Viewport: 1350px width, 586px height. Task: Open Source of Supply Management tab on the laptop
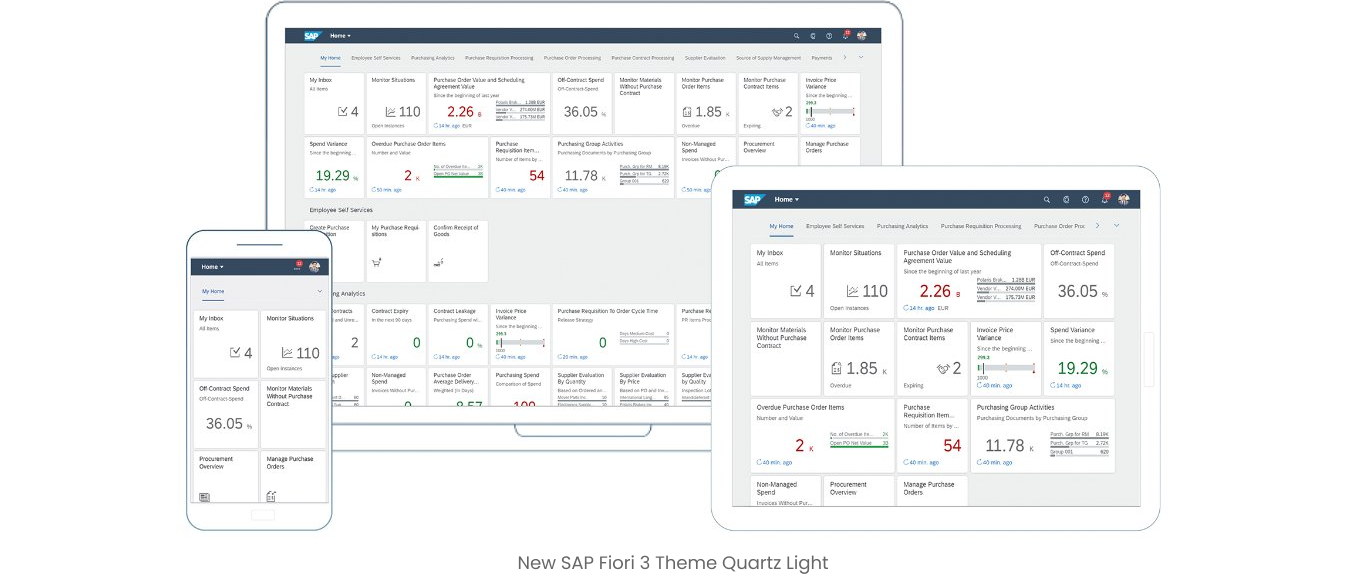pos(768,58)
